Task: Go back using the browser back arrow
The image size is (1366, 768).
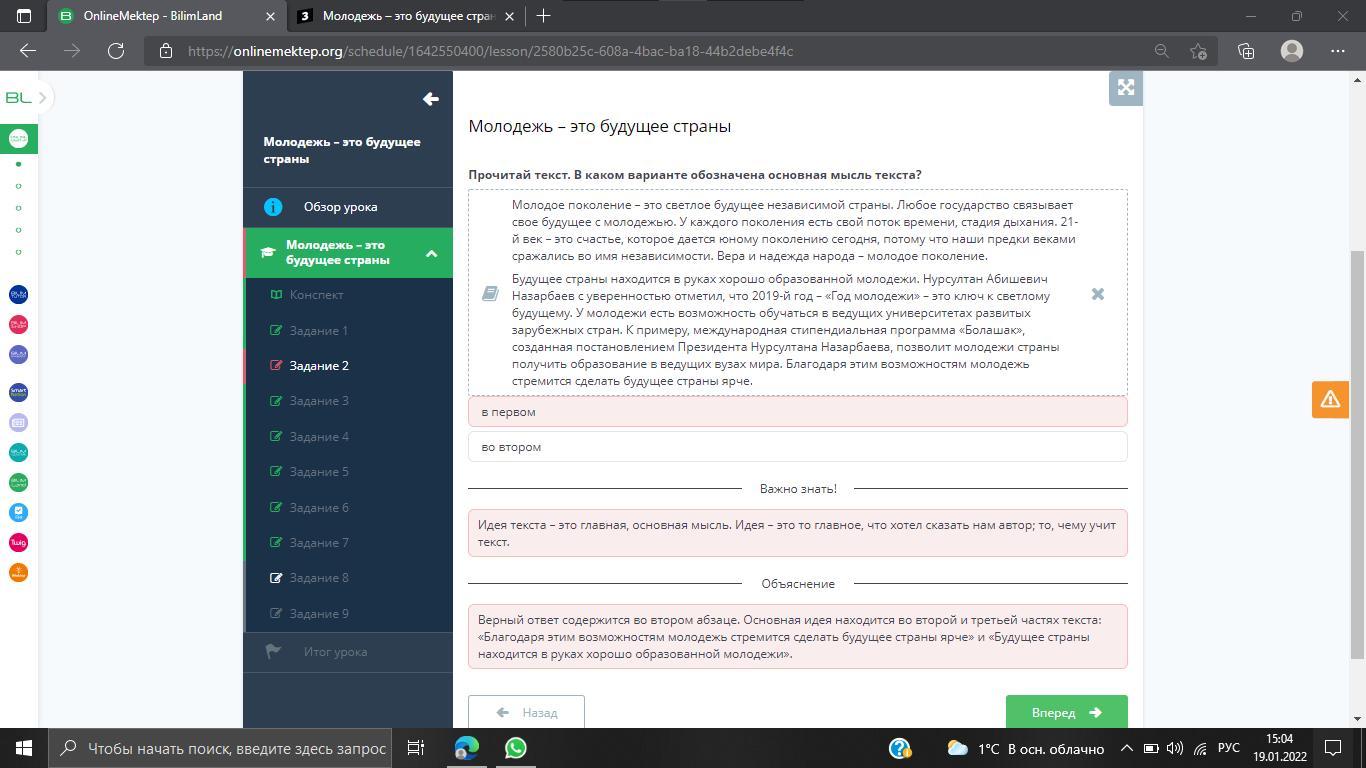Action: click(28, 51)
